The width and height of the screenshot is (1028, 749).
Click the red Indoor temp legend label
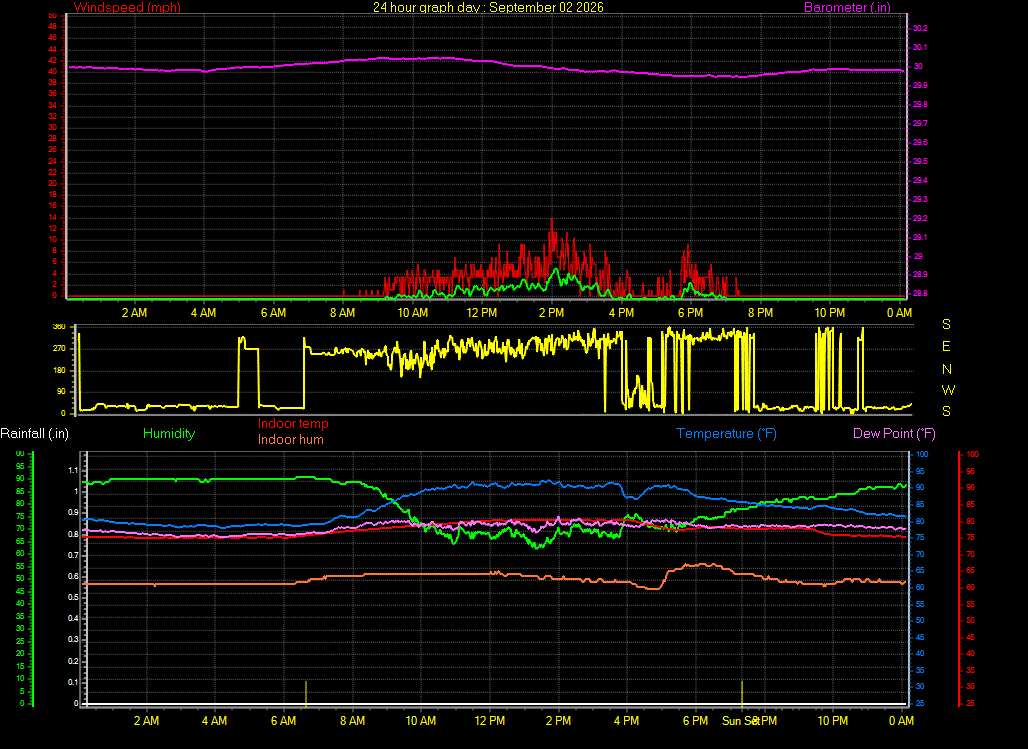click(293, 424)
